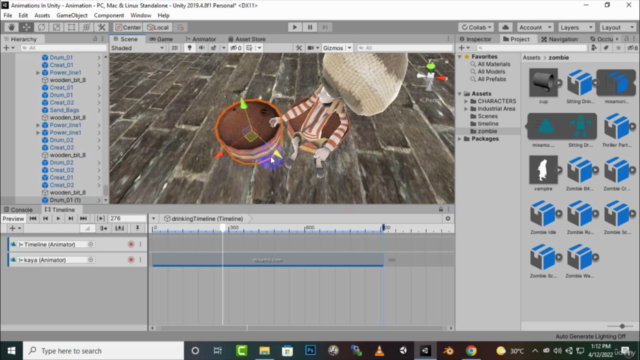Toggle record on kaya (Animator) track

pyautogui.click(x=131, y=260)
